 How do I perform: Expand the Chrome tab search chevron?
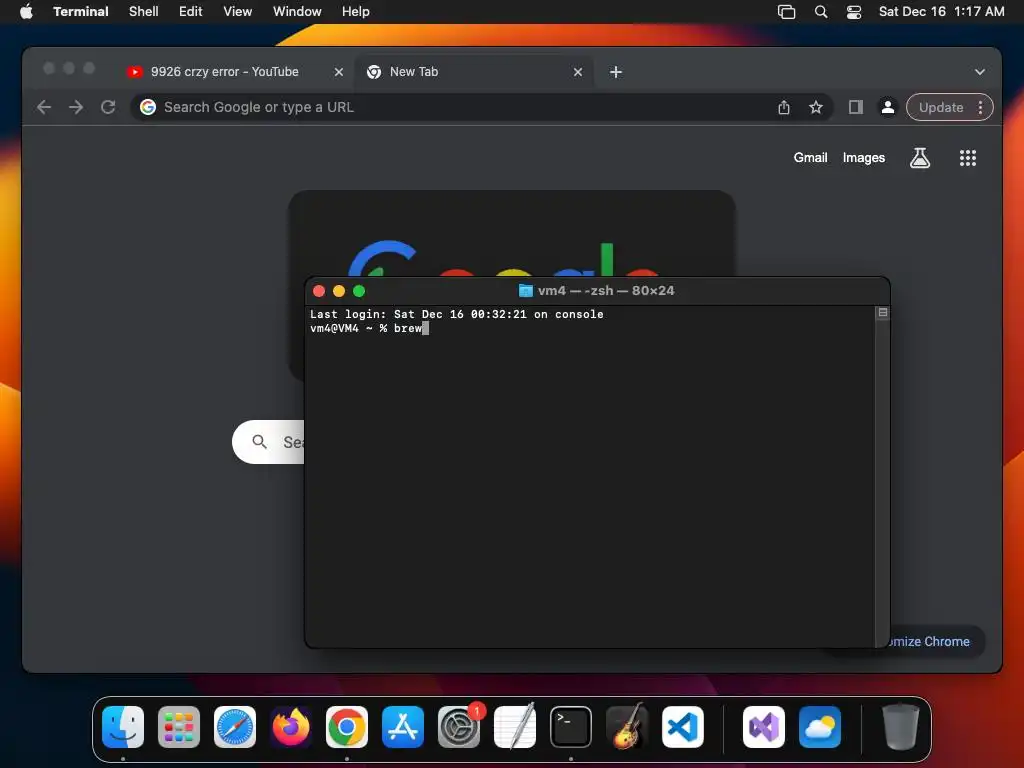(980, 72)
